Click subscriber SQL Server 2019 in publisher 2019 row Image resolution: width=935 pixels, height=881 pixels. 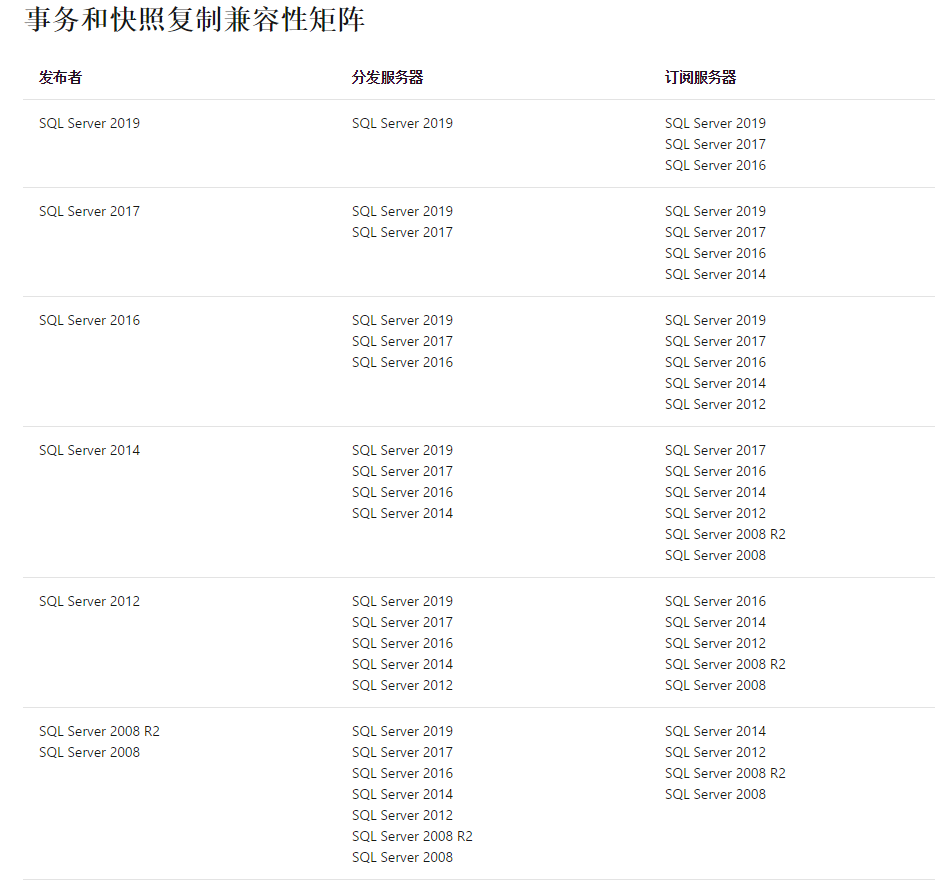pos(716,123)
